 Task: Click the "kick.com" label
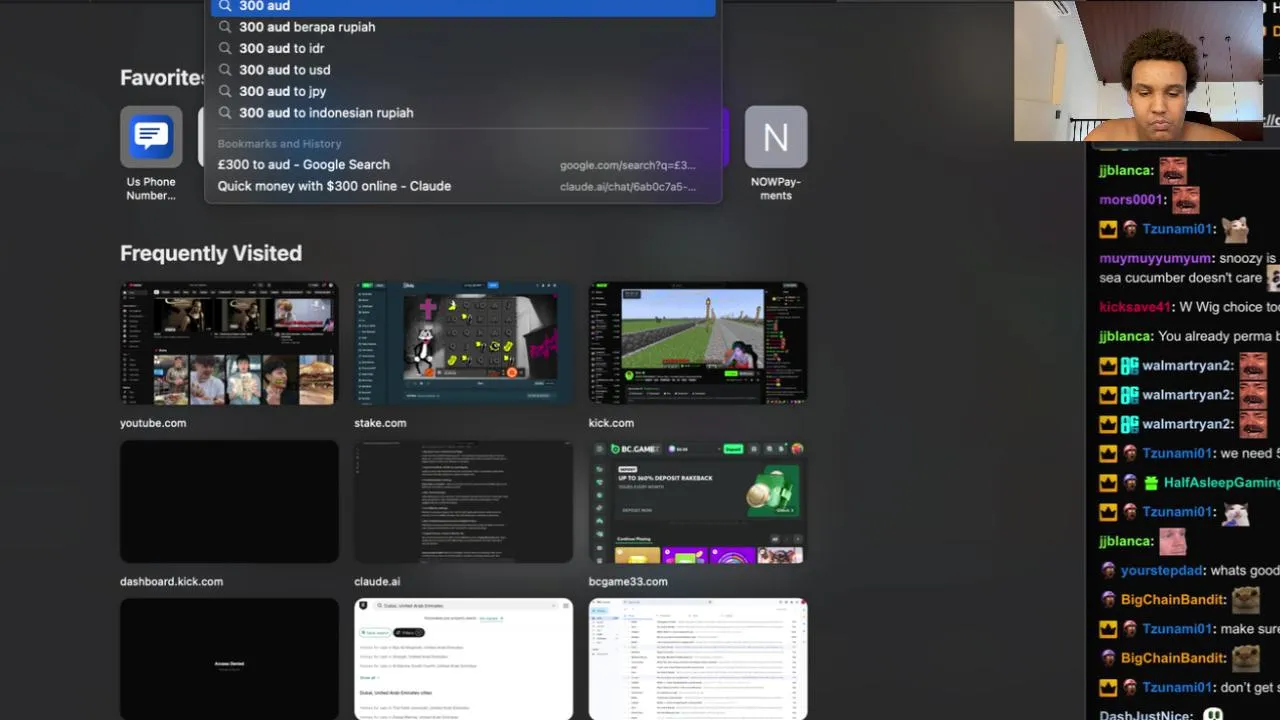coord(611,423)
